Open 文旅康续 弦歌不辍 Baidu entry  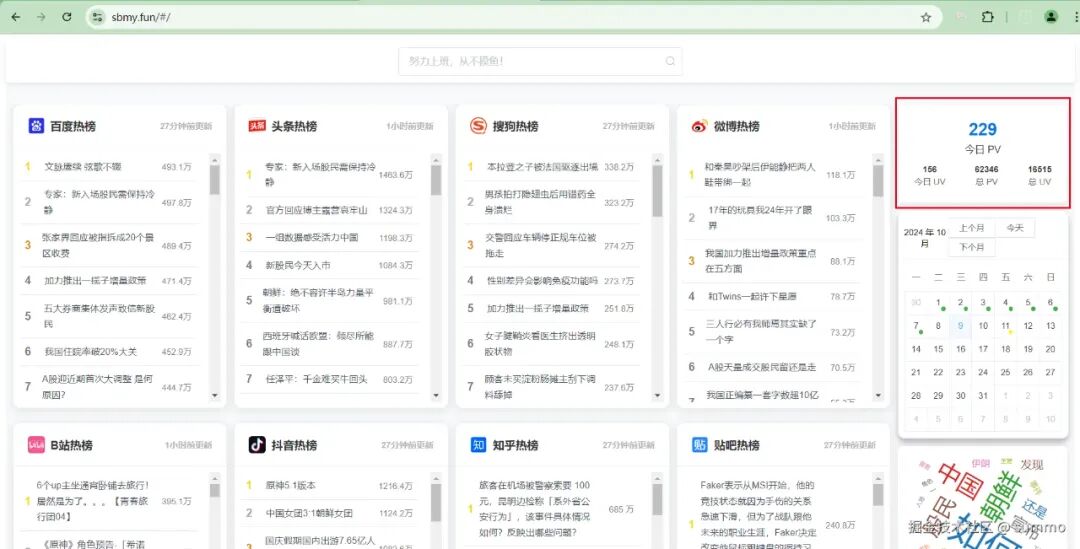pyautogui.click(x=83, y=167)
